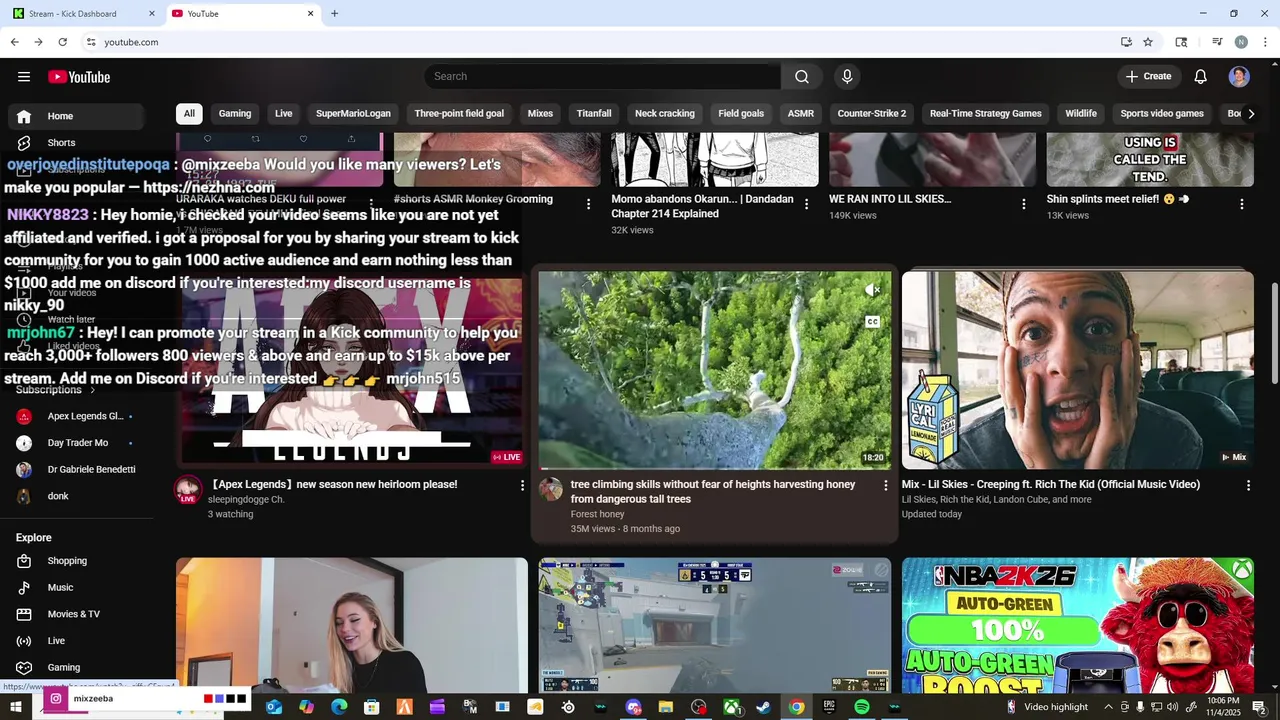This screenshot has width=1280, height=720.
Task: Open options for the tree climbing honey video
Action: pyautogui.click(x=885, y=485)
